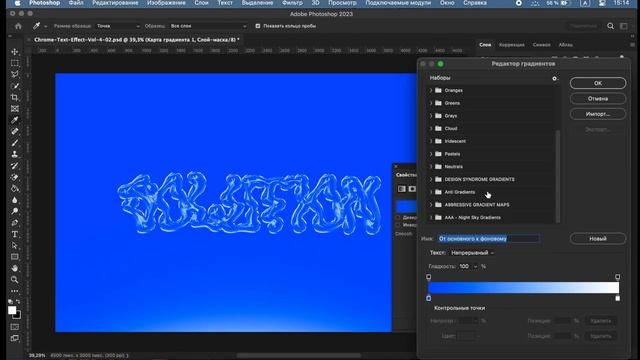Select the History Brush tool

15,166
